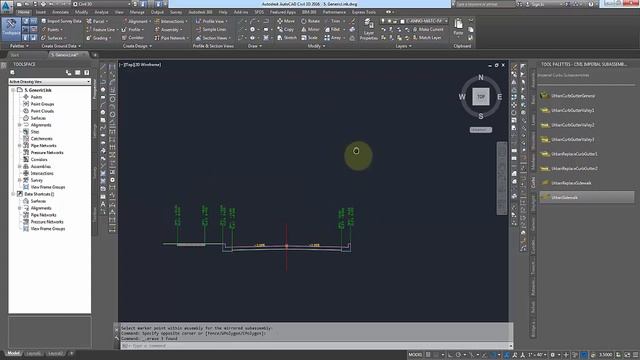Switch to the Model layout tab
This screenshot has height=360, width=640.
[x=13, y=353]
